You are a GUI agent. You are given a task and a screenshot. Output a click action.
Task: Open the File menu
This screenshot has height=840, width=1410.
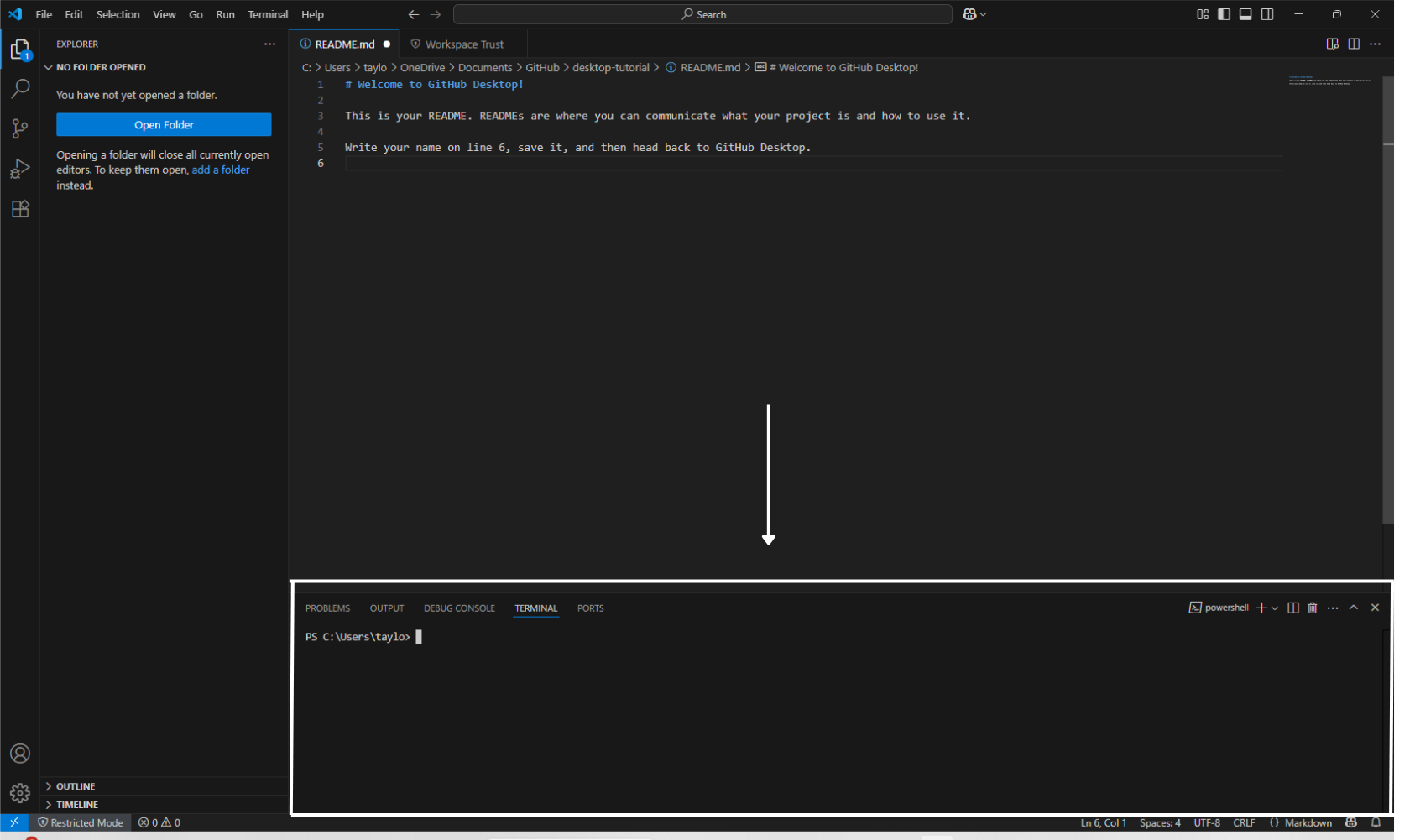point(44,14)
